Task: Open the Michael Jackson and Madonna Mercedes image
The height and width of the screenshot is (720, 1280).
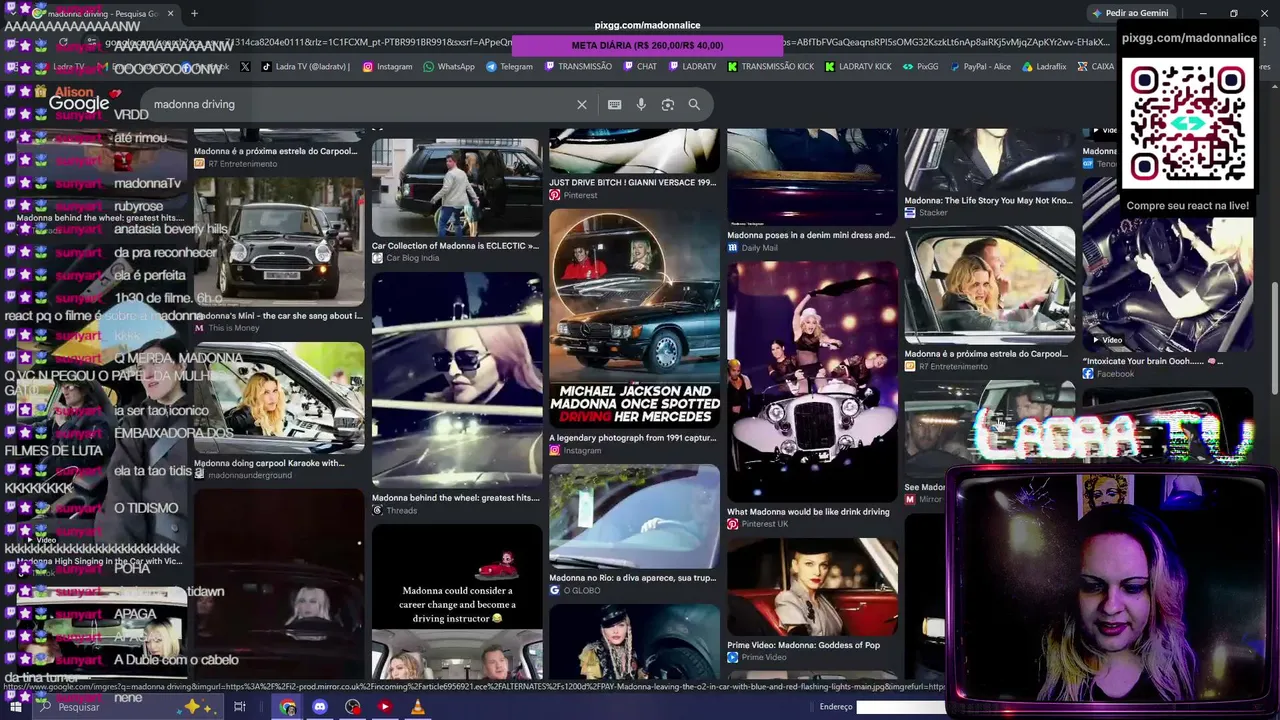Action: pos(634,318)
